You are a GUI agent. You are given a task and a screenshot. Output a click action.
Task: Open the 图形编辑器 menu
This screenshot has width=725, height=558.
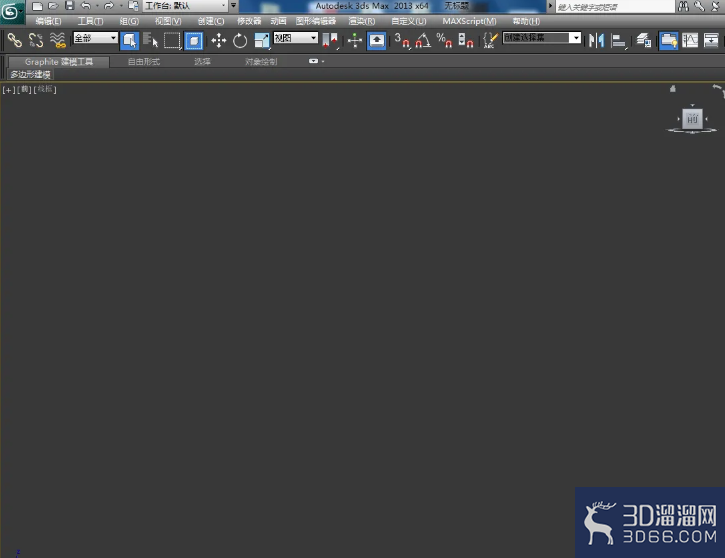point(316,21)
